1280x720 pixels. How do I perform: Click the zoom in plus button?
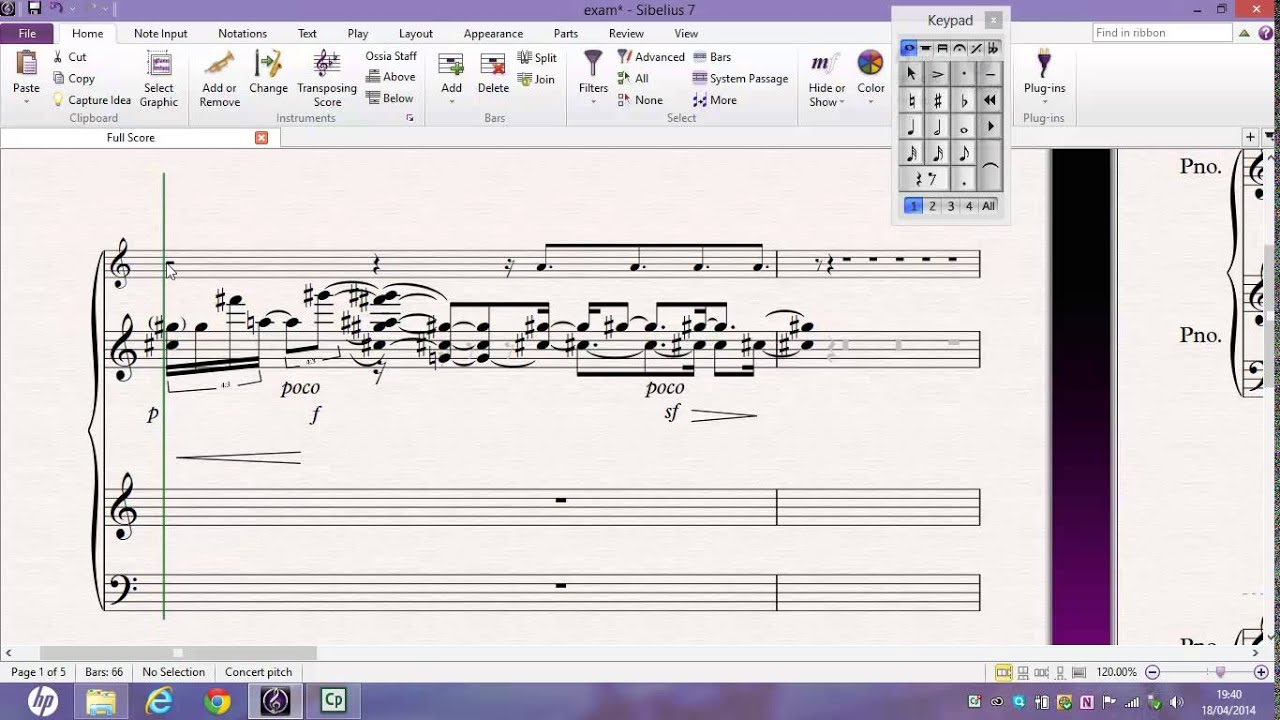pyautogui.click(x=1261, y=672)
